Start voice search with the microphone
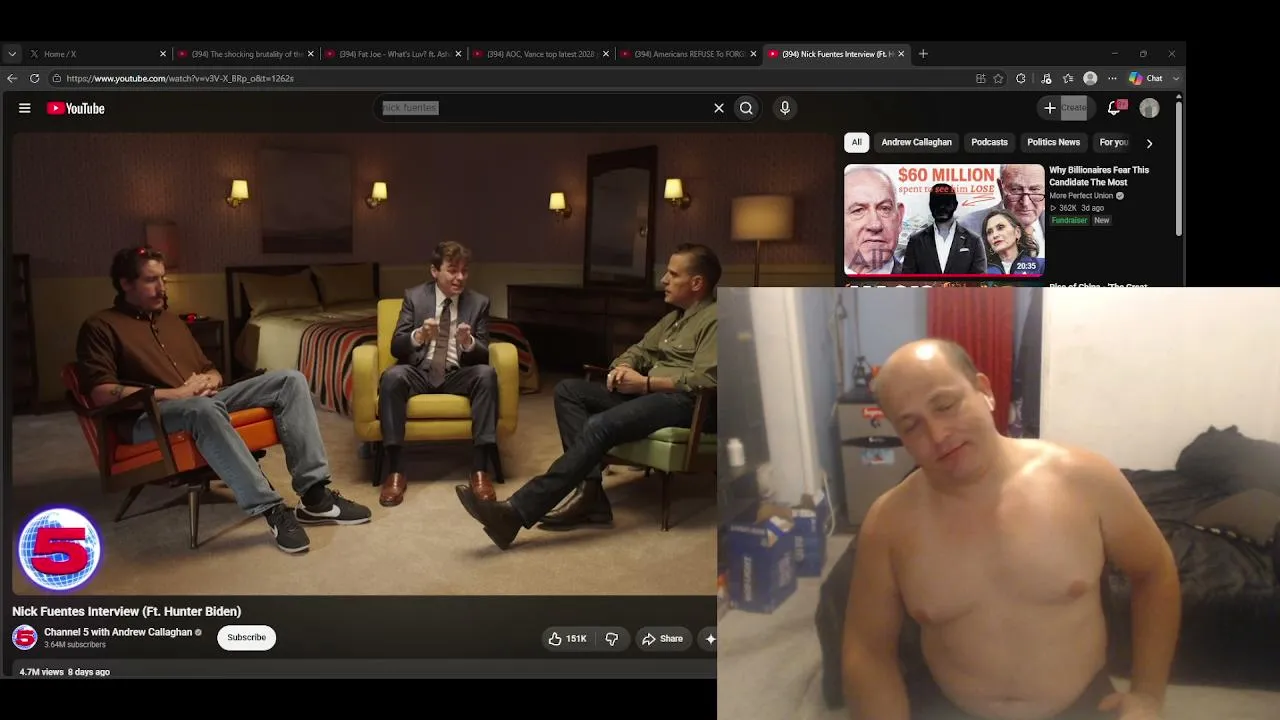The image size is (1280, 720). (x=785, y=108)
